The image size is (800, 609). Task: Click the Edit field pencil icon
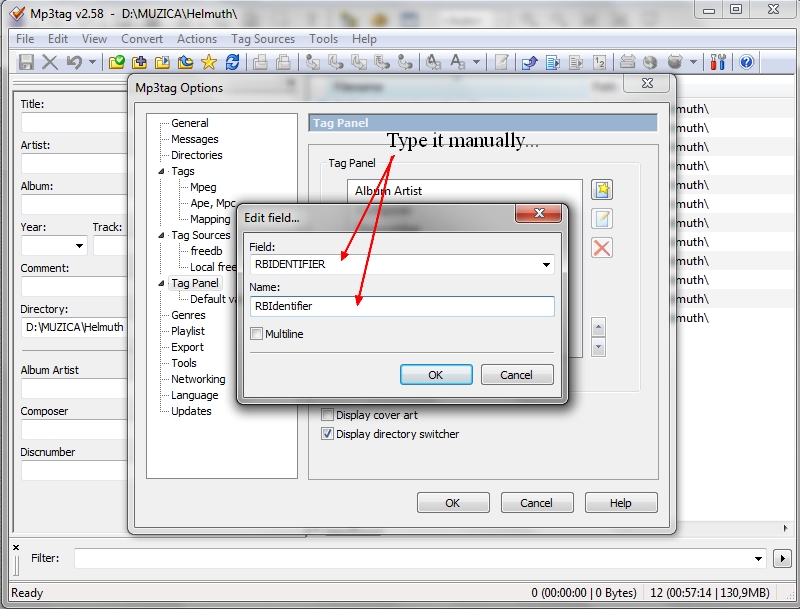coord(602,219)
